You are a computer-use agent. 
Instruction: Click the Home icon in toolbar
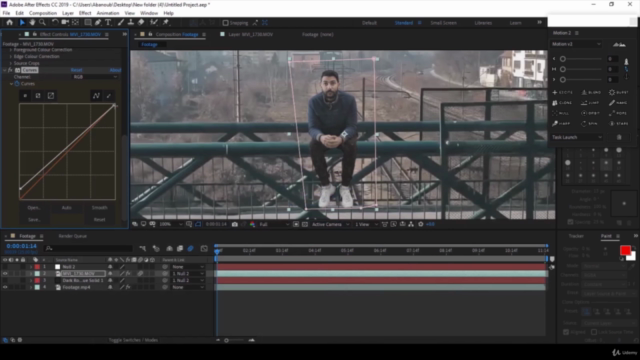click(x=9, y=22)
